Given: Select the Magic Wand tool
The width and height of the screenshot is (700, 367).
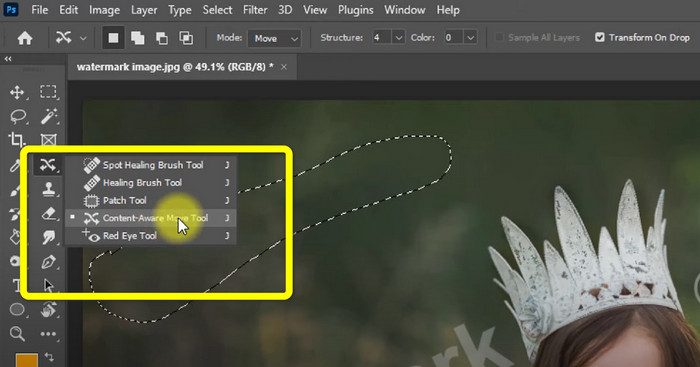Looking at the screenshot, I should tap(48, 117).
